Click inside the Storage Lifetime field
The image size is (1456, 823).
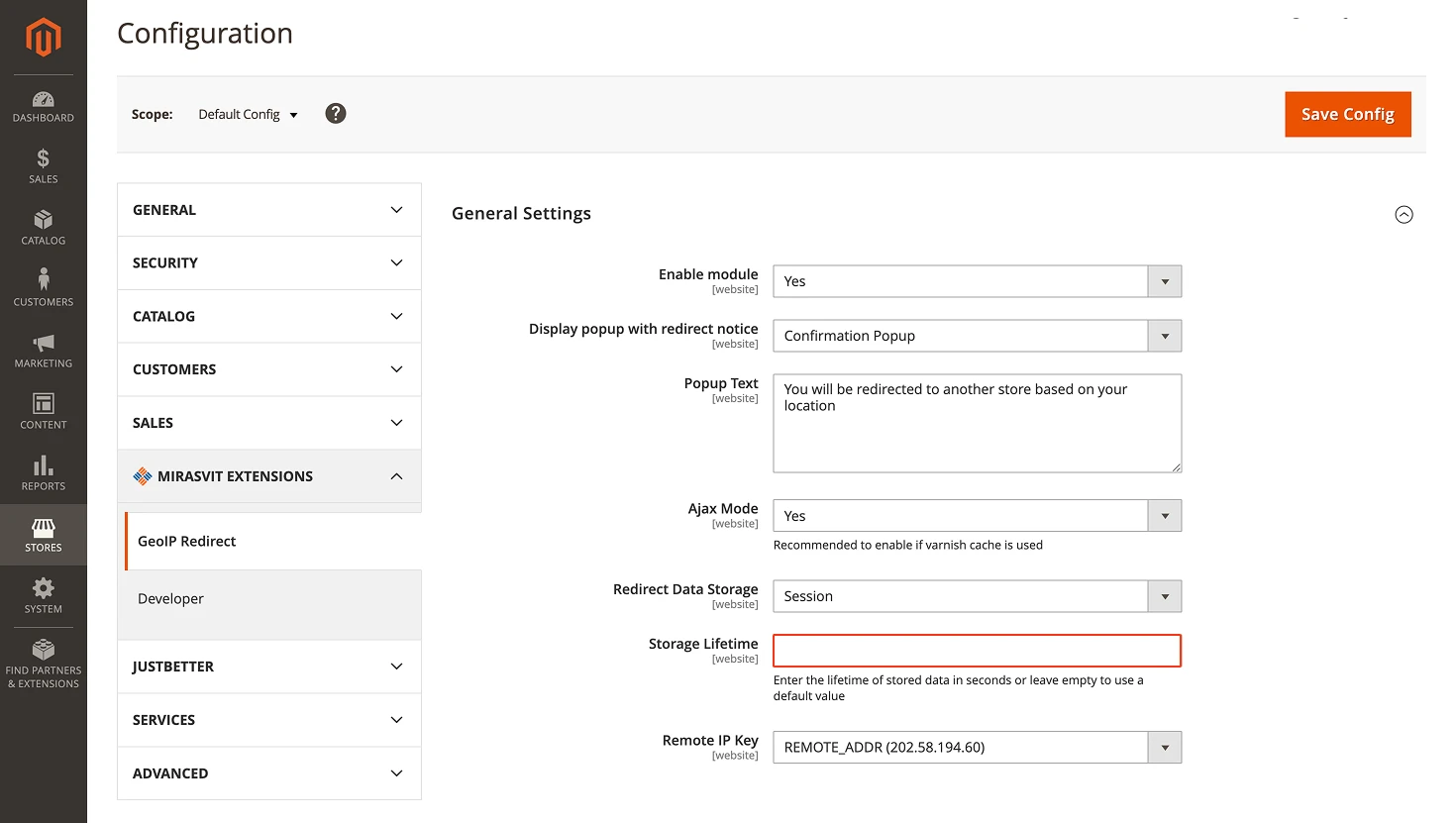[976, 651]
